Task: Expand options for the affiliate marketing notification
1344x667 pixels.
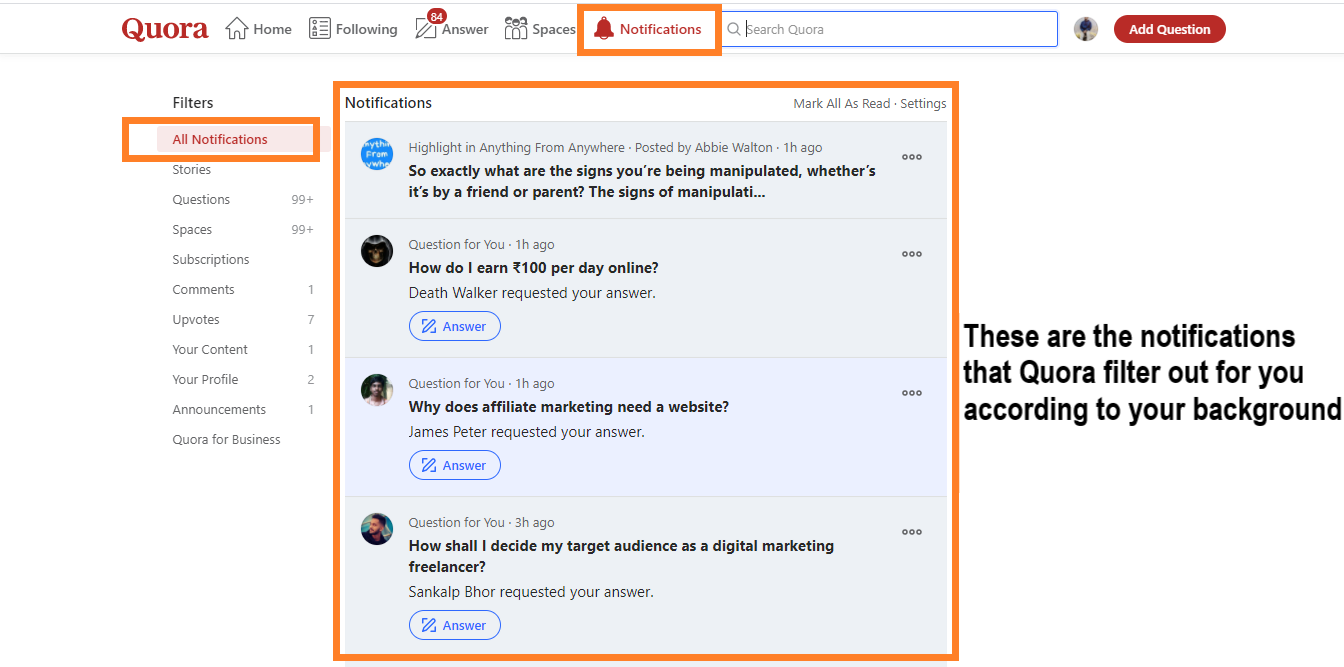Action: click(x=911, y=393)
